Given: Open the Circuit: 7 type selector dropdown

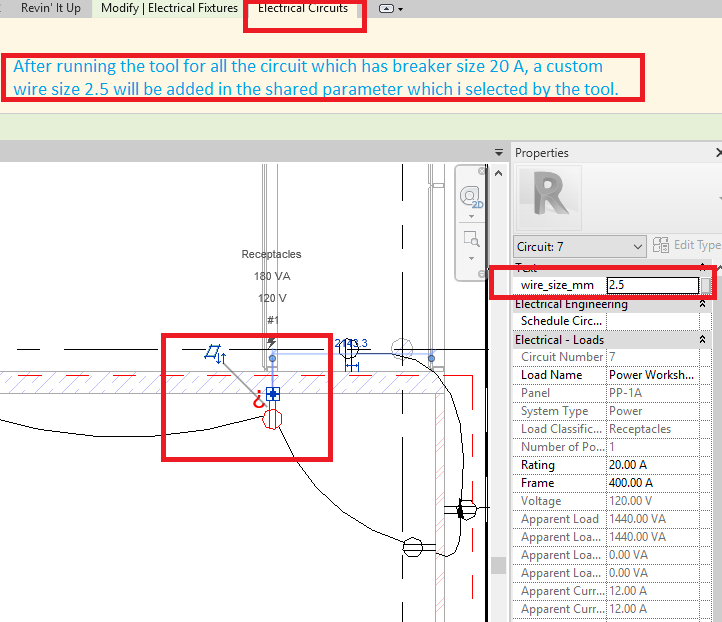Looking at the screenshot, I should 579,247.
